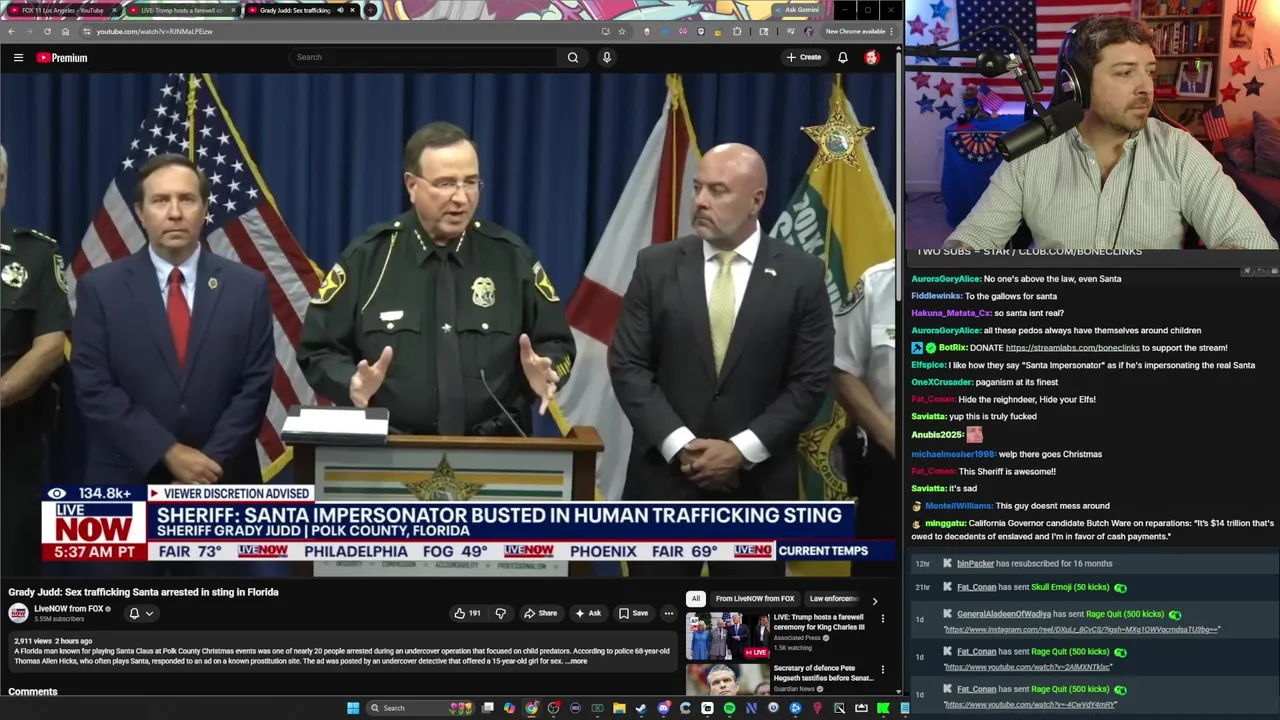
Task: Start voice search with the microphone
Action: (606, 57)
